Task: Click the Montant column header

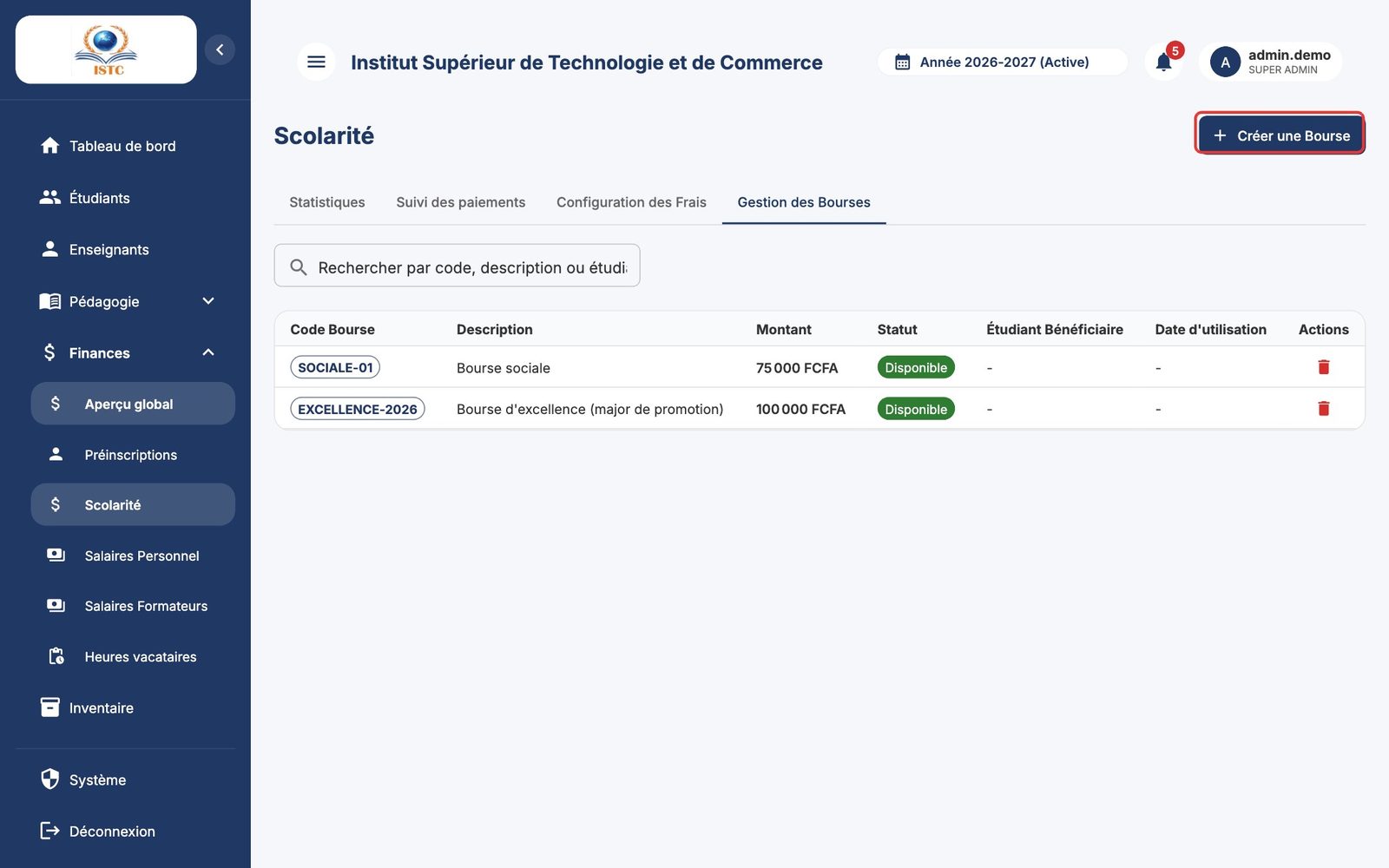Action: pos(784,329)
